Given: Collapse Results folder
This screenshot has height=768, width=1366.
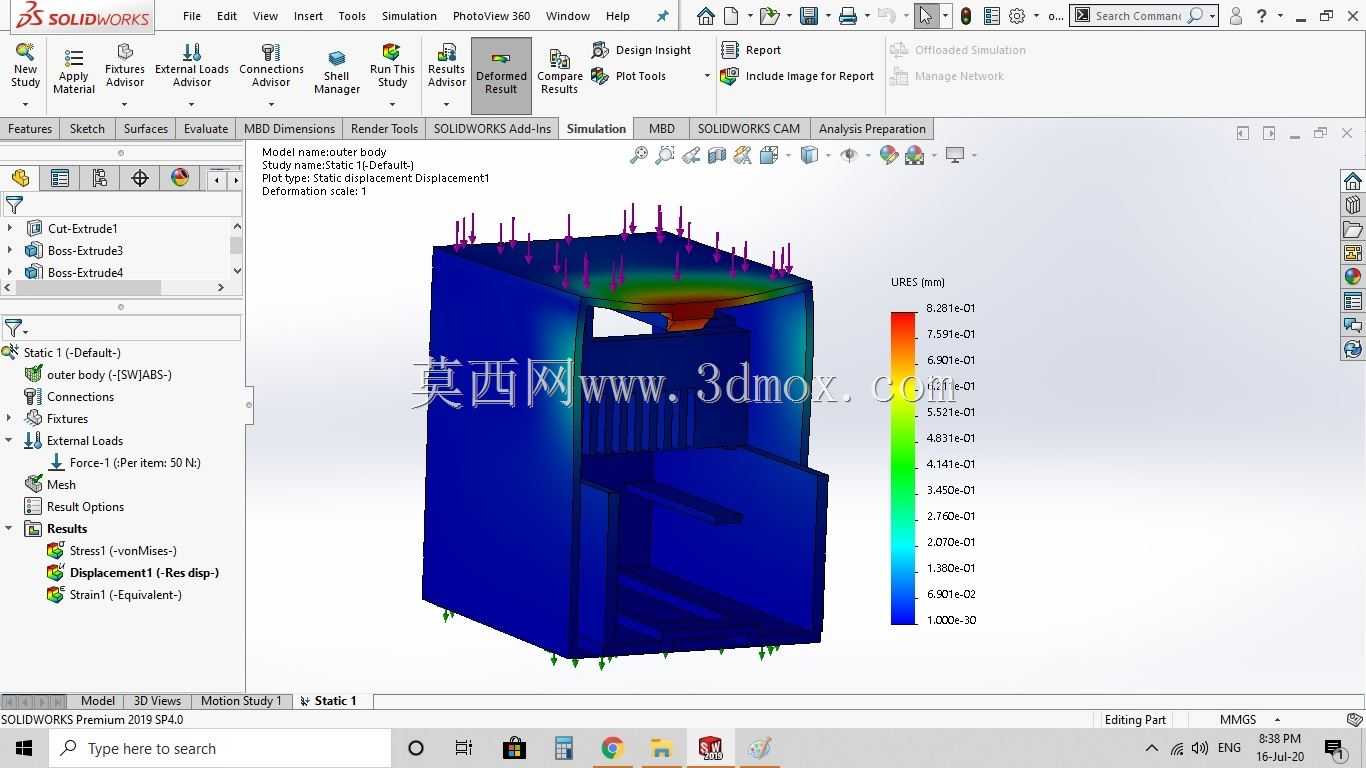Looking at the screenshot, I should click(10, 528).
